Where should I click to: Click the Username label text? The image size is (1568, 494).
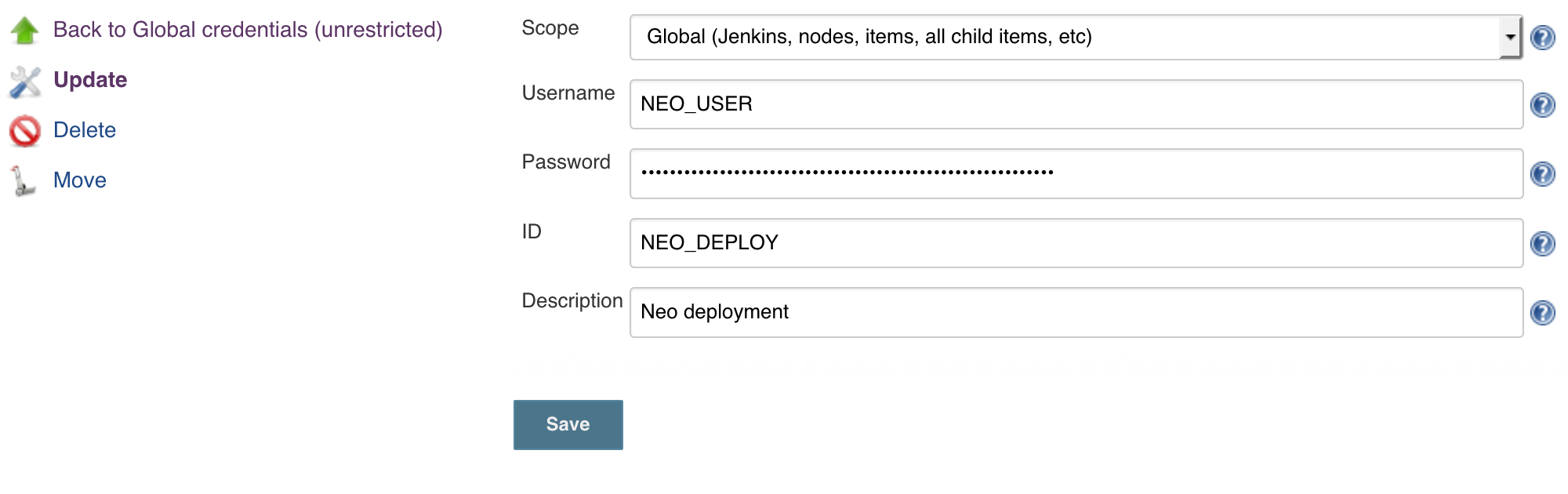click(568, 93)
